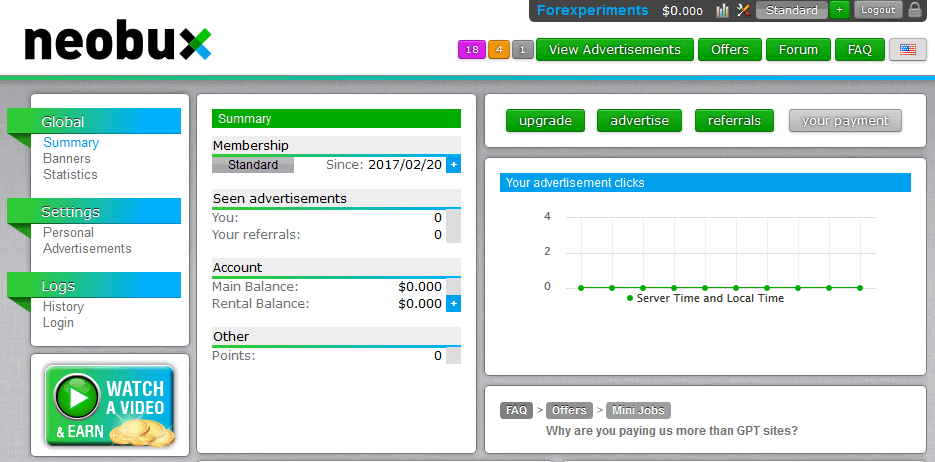
Task: Click 'Why are you paying us more than GPT sites?'
Action: 672,430
